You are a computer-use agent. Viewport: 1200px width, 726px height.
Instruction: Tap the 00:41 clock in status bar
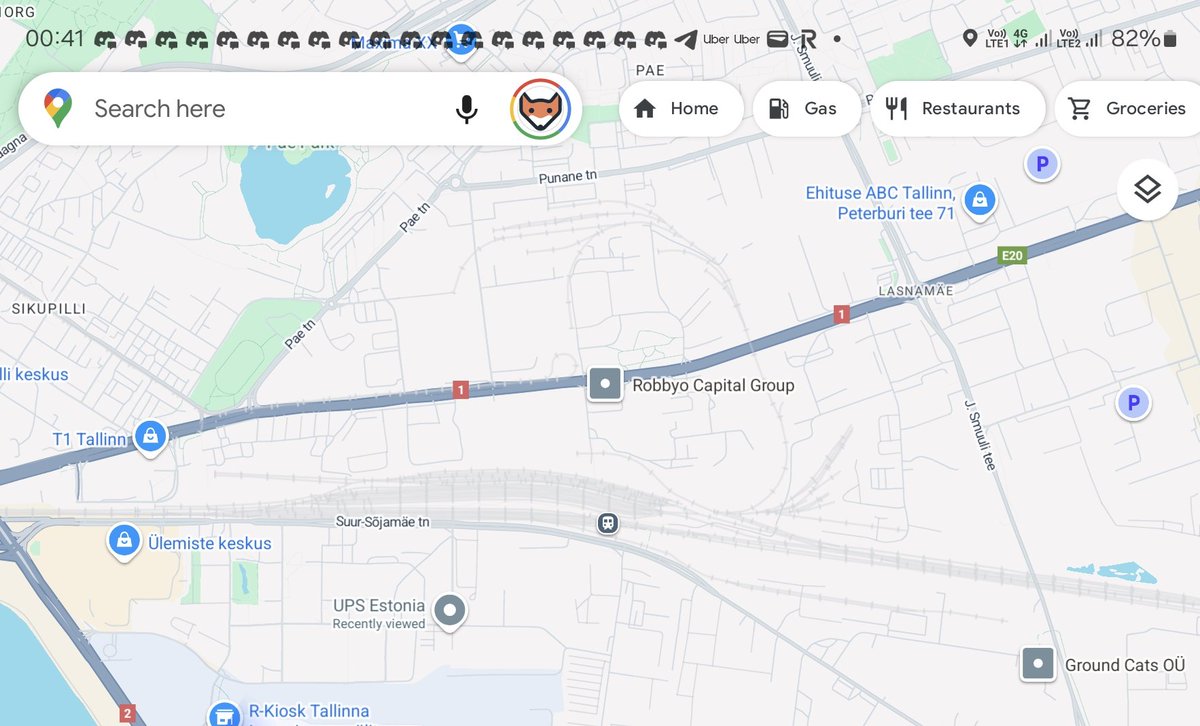55,39
